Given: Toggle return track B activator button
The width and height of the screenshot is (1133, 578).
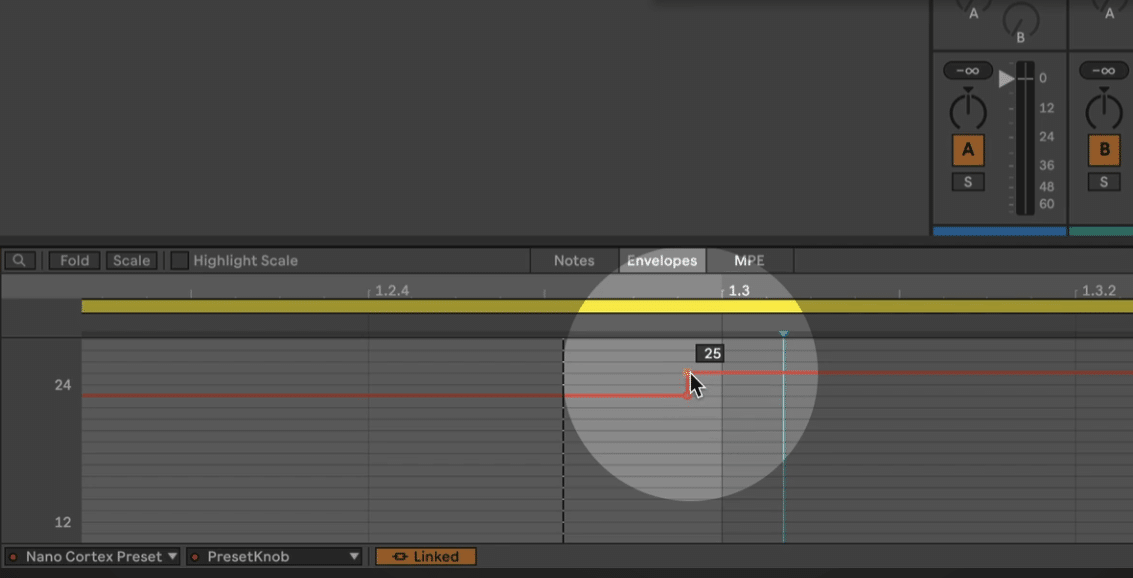Looking at the screenshot, I should pyautogui.click(x=1103, y=151).
